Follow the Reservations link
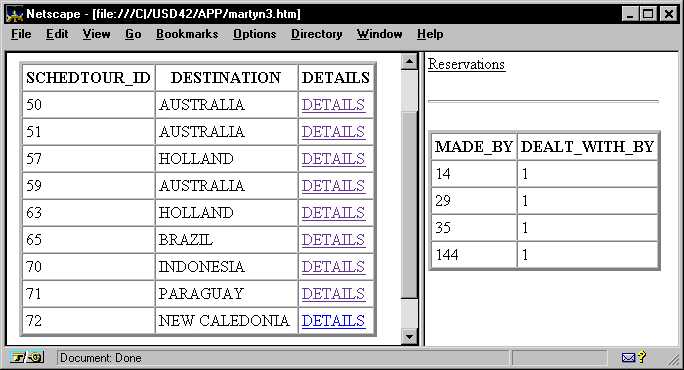This screenshot has height=370, width=684. pos(466,64)
